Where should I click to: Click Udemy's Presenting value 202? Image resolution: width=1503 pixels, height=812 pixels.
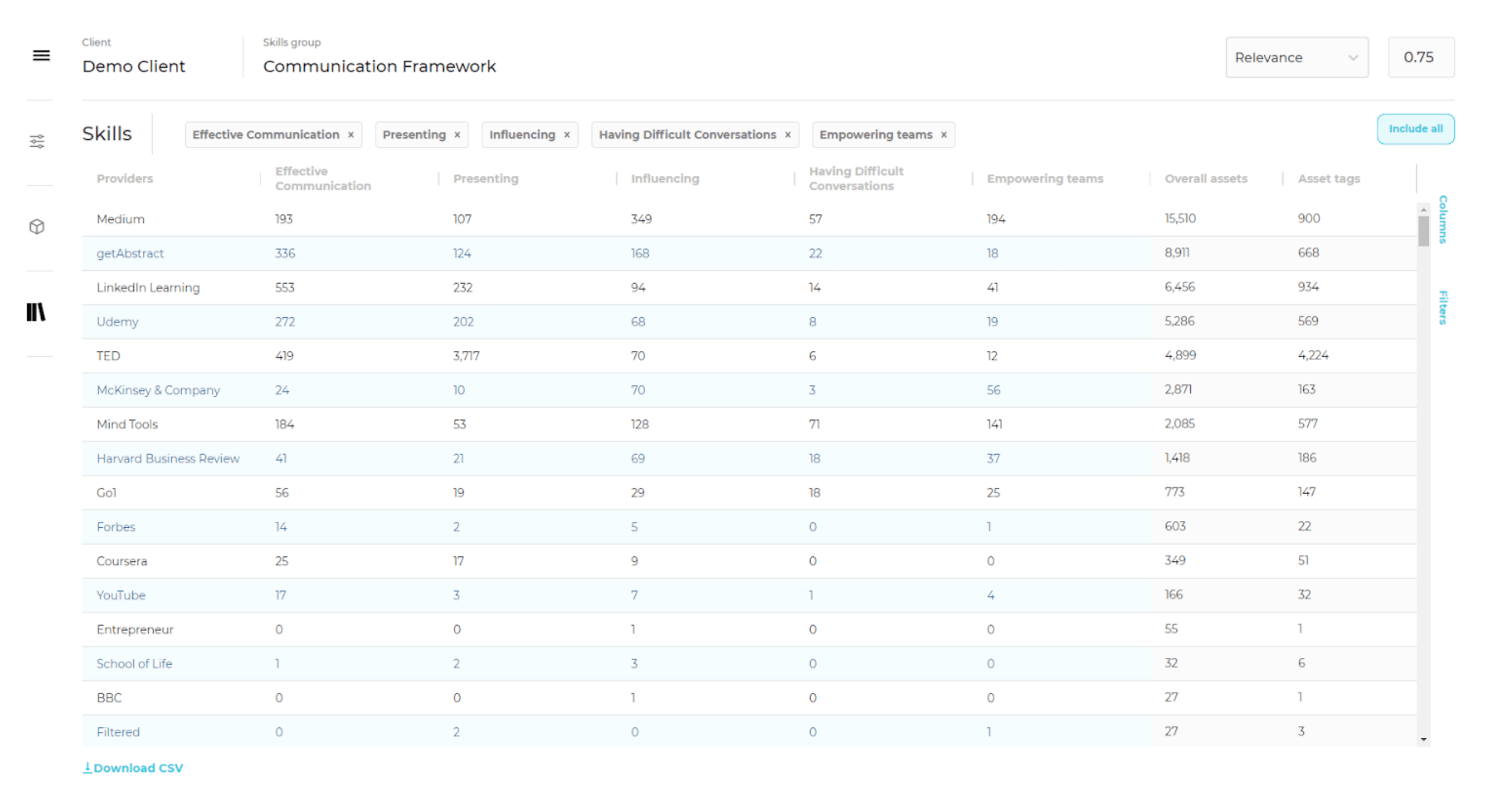pos(463,321)
